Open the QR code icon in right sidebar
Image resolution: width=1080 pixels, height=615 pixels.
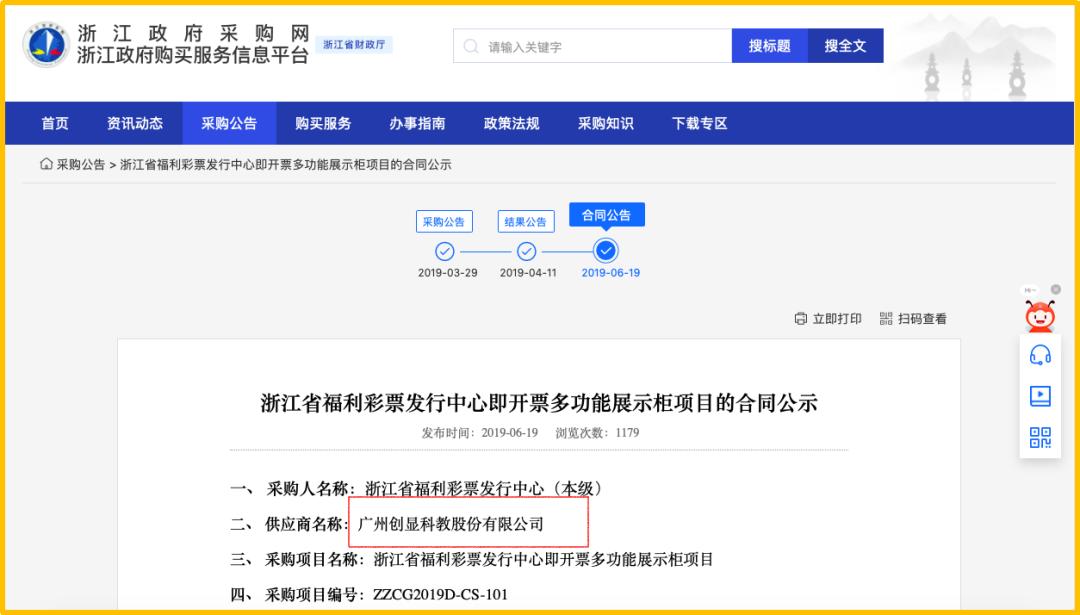pos(1040,437)
